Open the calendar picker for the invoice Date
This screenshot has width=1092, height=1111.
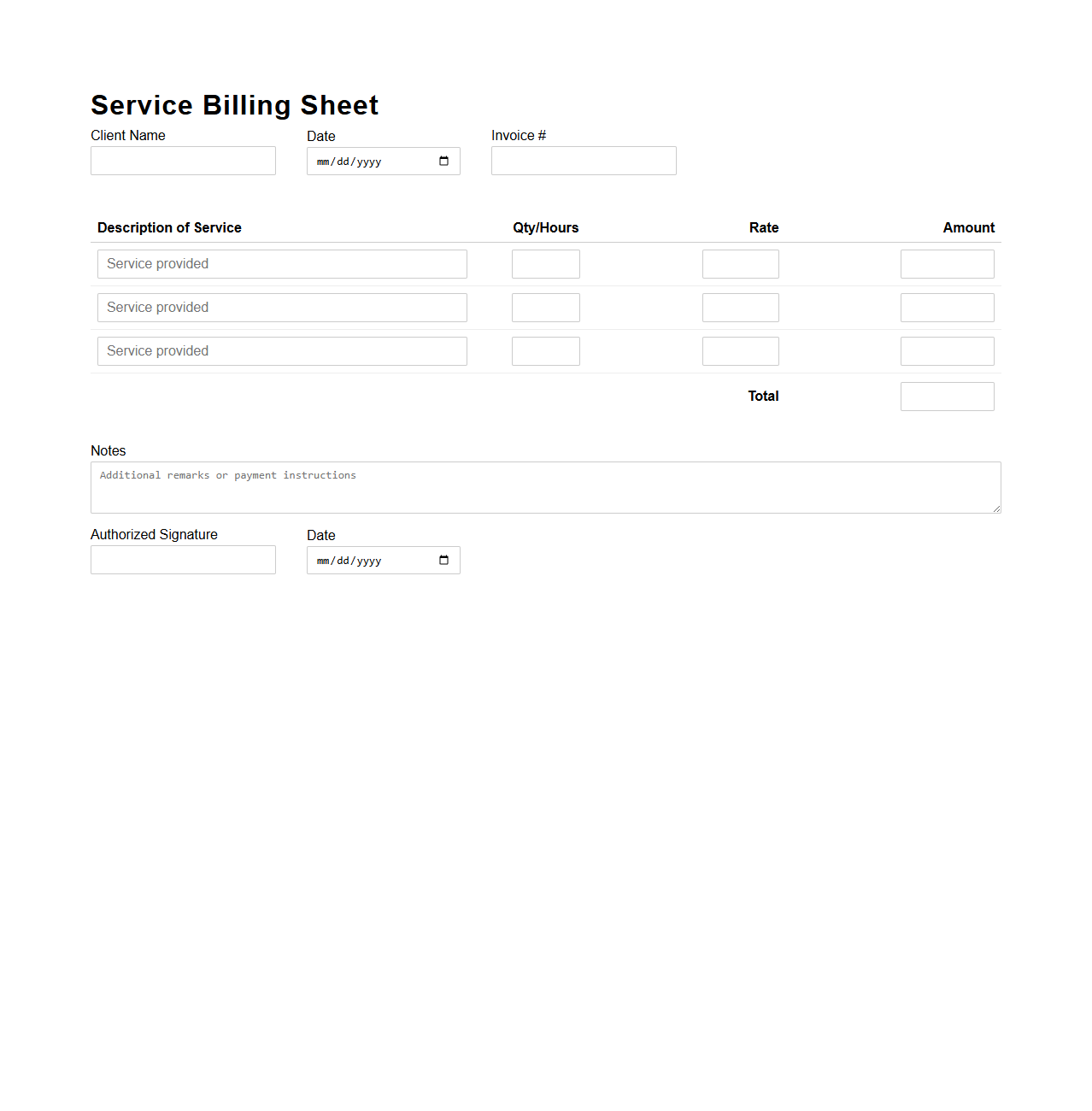click(443, 161)
